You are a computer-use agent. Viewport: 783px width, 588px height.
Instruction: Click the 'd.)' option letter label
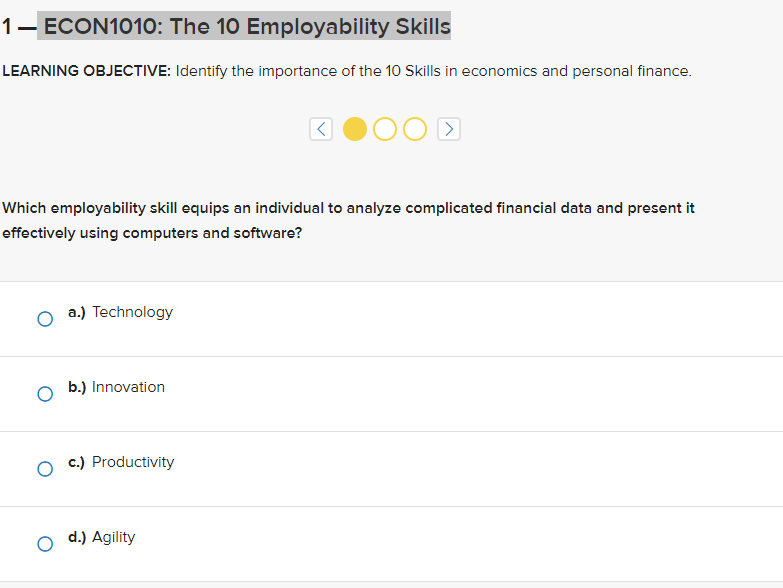77,538
